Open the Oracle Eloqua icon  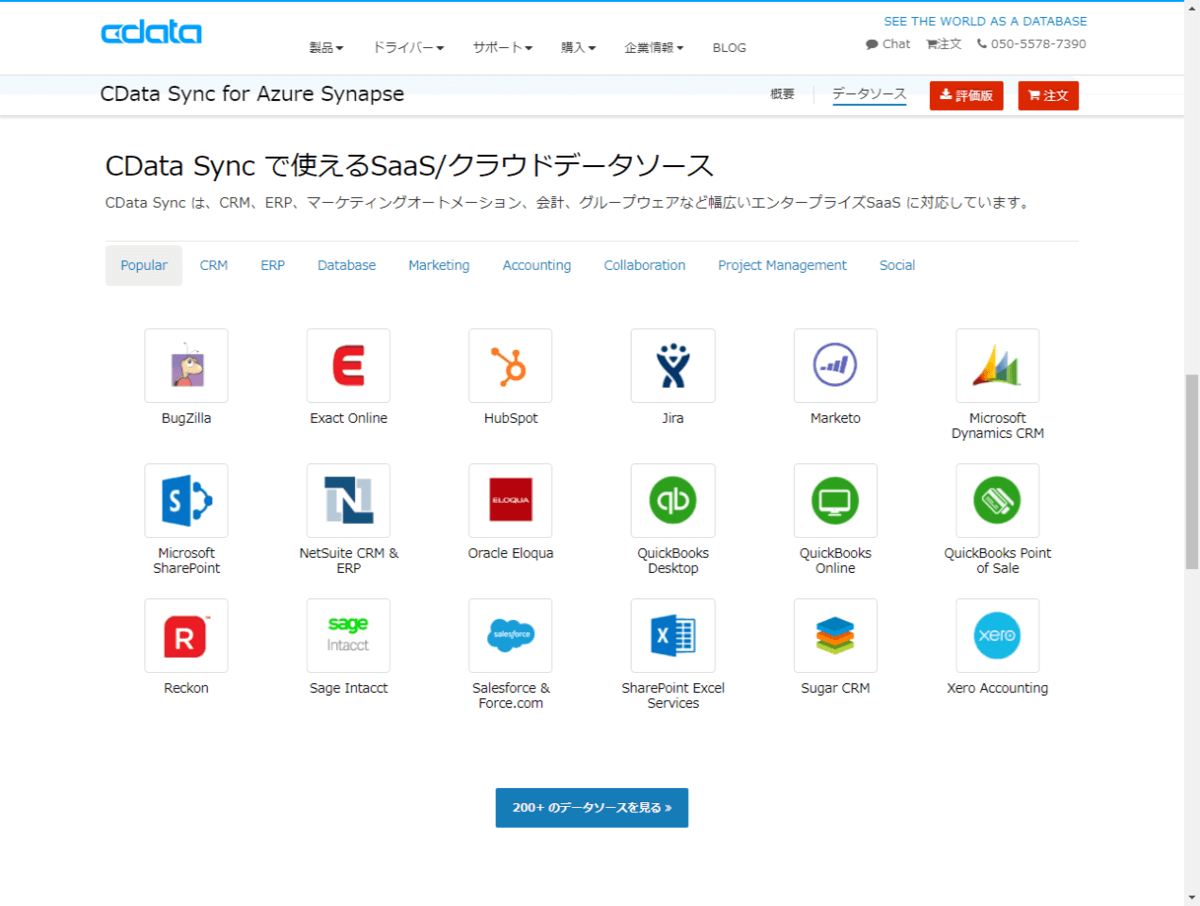510,501
